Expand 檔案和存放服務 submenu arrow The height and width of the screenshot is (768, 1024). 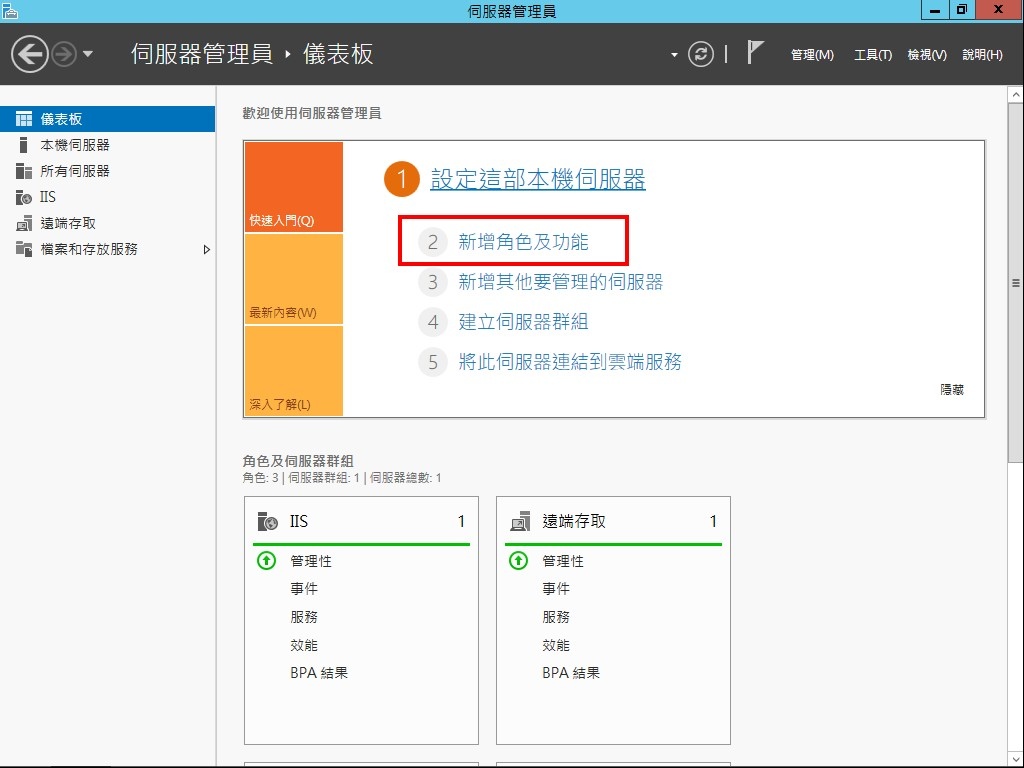coord(206,249)
